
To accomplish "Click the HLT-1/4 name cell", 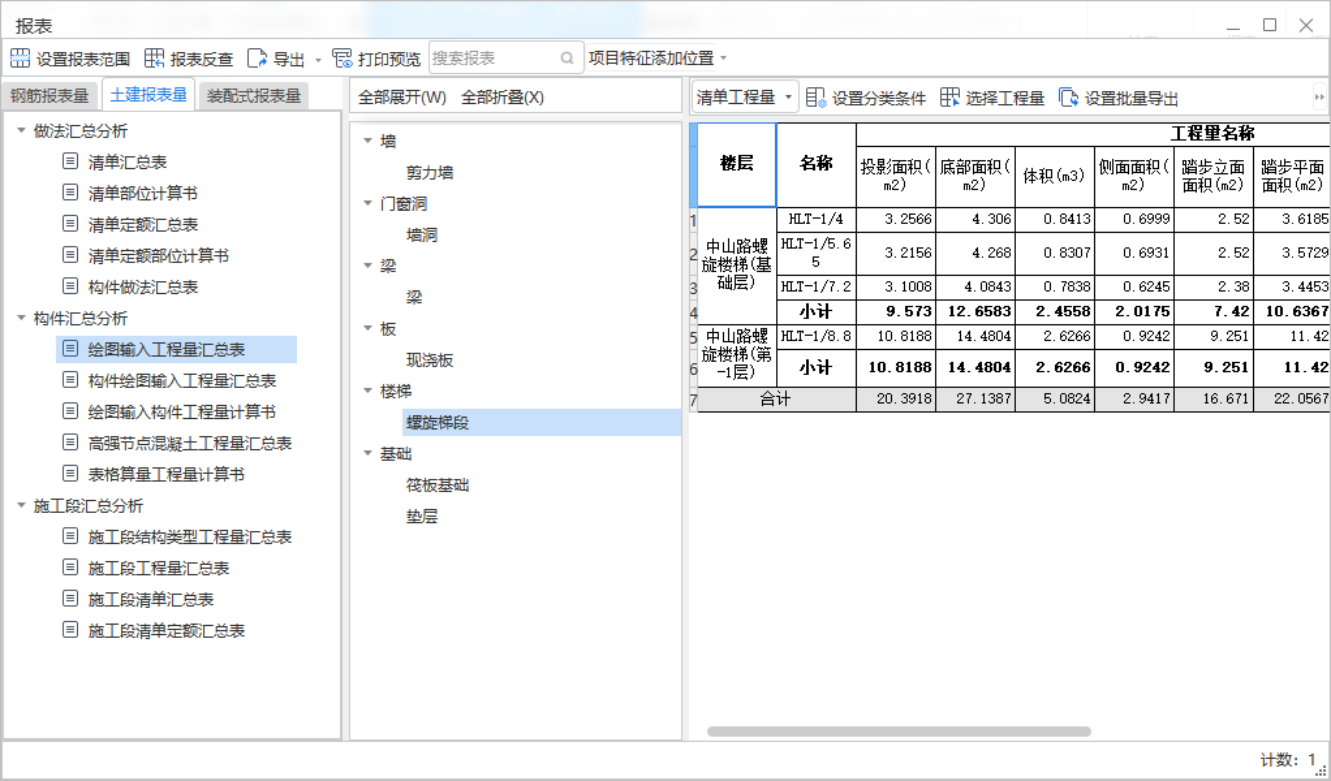I will pyautogui.click(x=816, y=219).
